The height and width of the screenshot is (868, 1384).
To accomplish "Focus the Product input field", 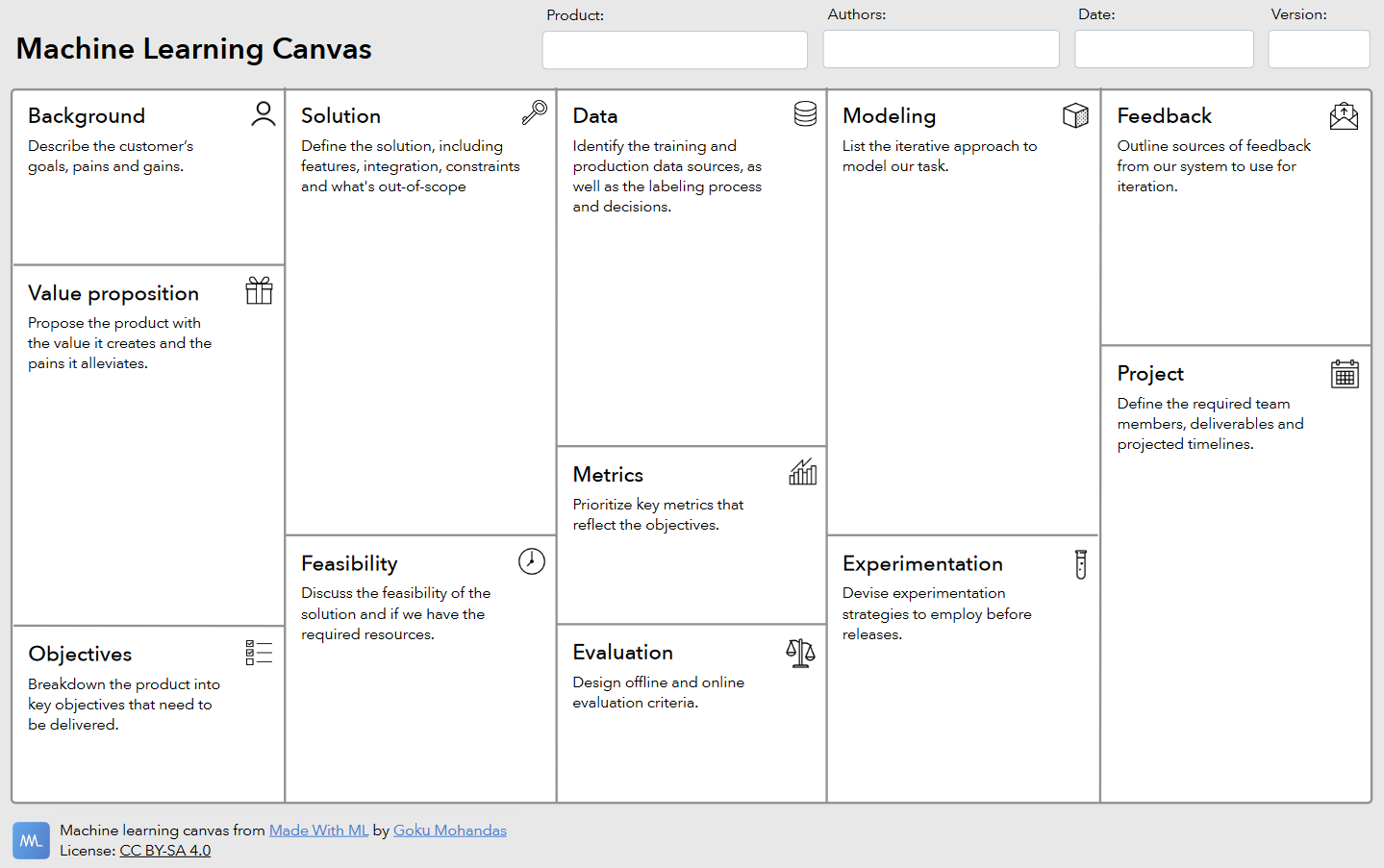I will click(x=674, y=50).
